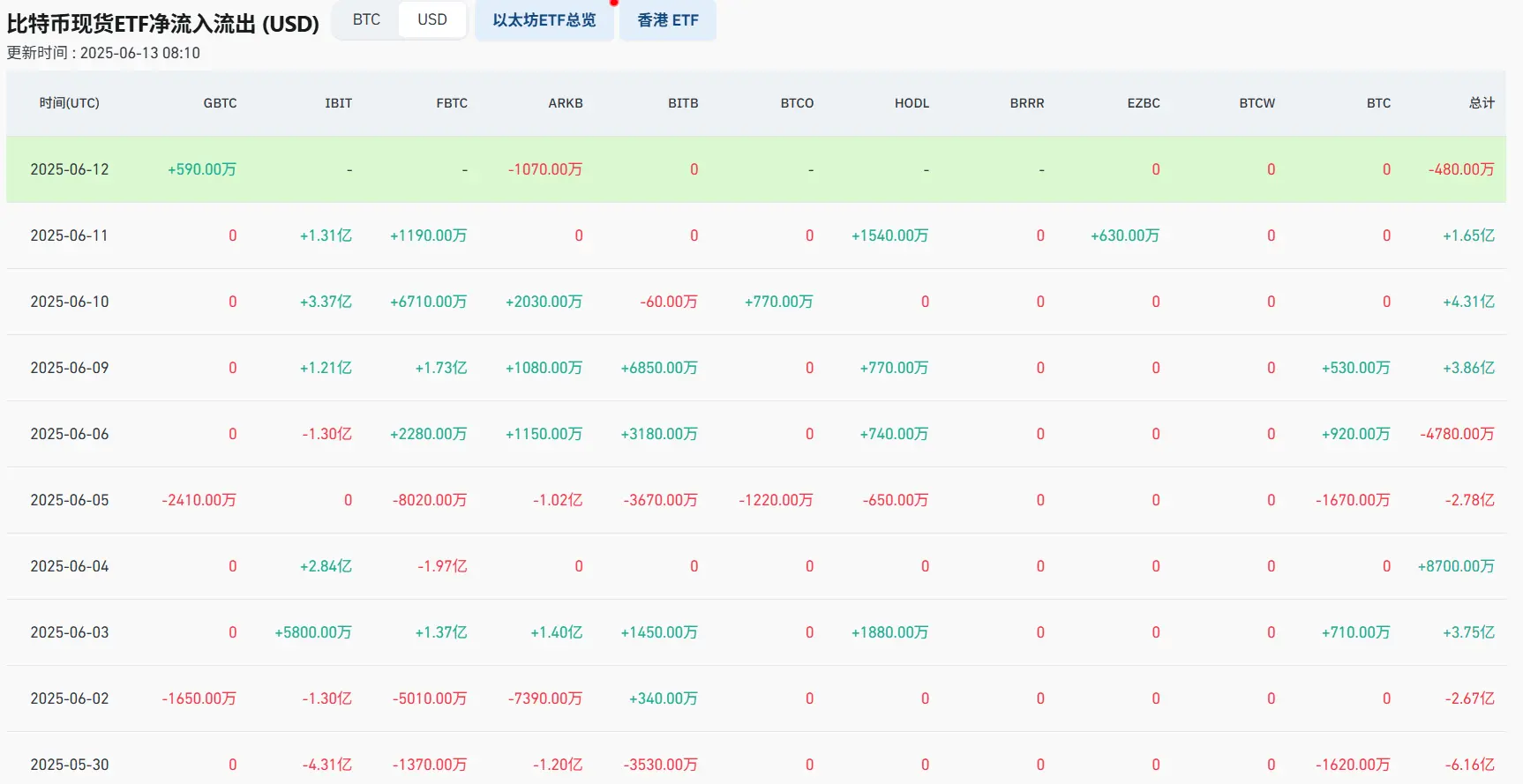Screen dimensions: 1523x784
Task: Click the +2280.00万 FBTC value
Action: coord(429,434)
